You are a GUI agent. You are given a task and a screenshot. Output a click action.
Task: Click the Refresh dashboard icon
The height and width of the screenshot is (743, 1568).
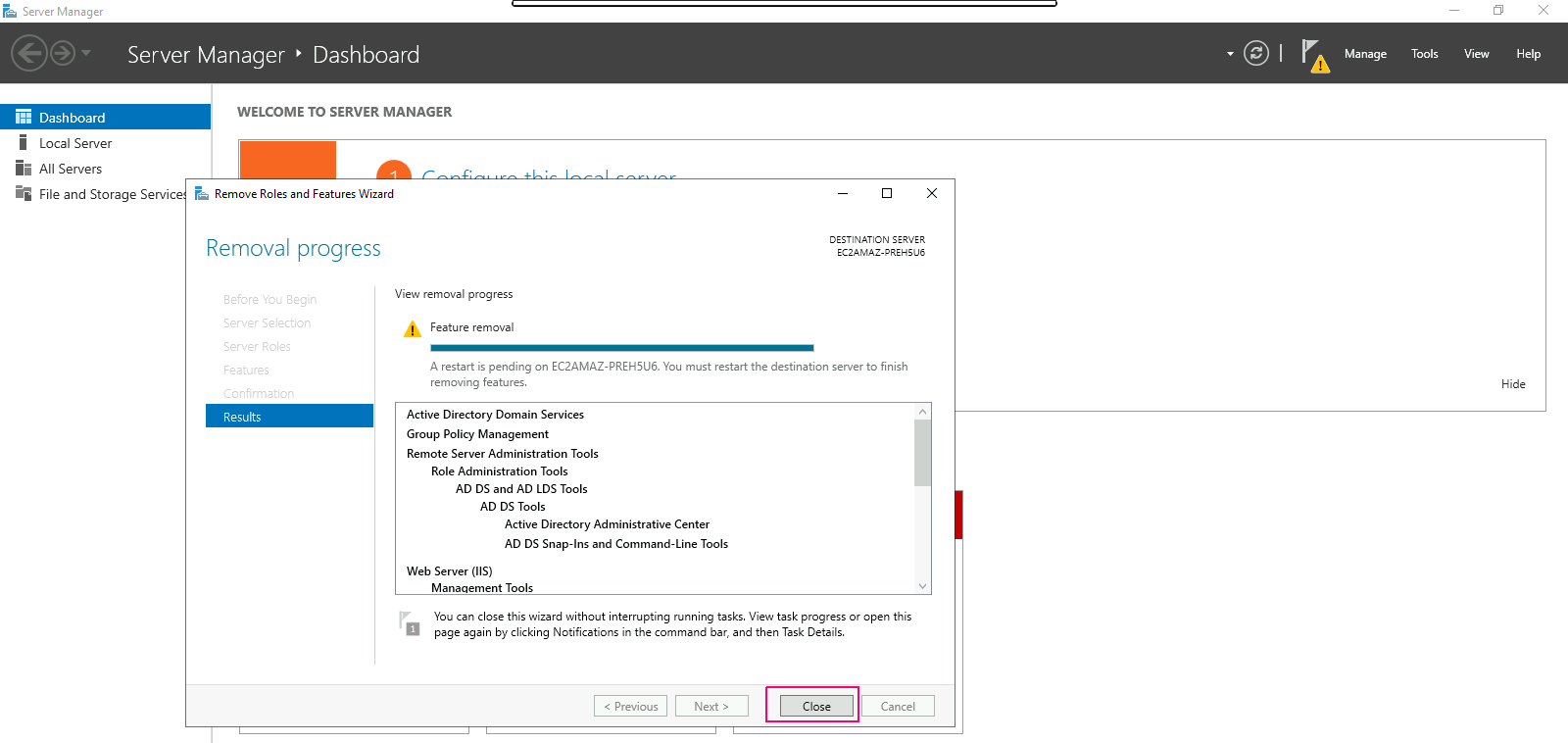click(1256, 53)
